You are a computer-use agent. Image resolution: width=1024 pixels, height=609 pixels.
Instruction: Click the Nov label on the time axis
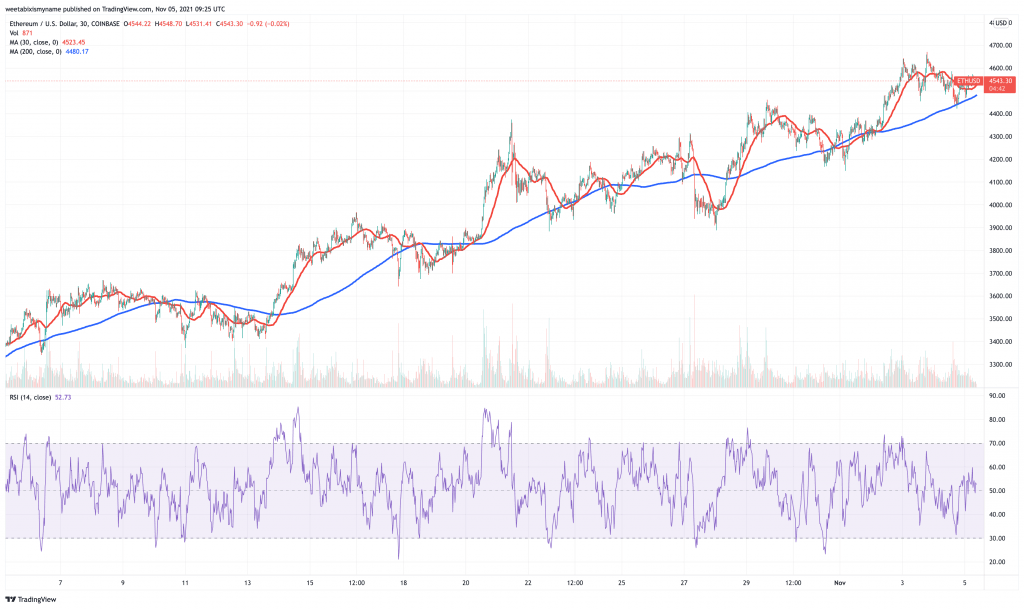840,583
